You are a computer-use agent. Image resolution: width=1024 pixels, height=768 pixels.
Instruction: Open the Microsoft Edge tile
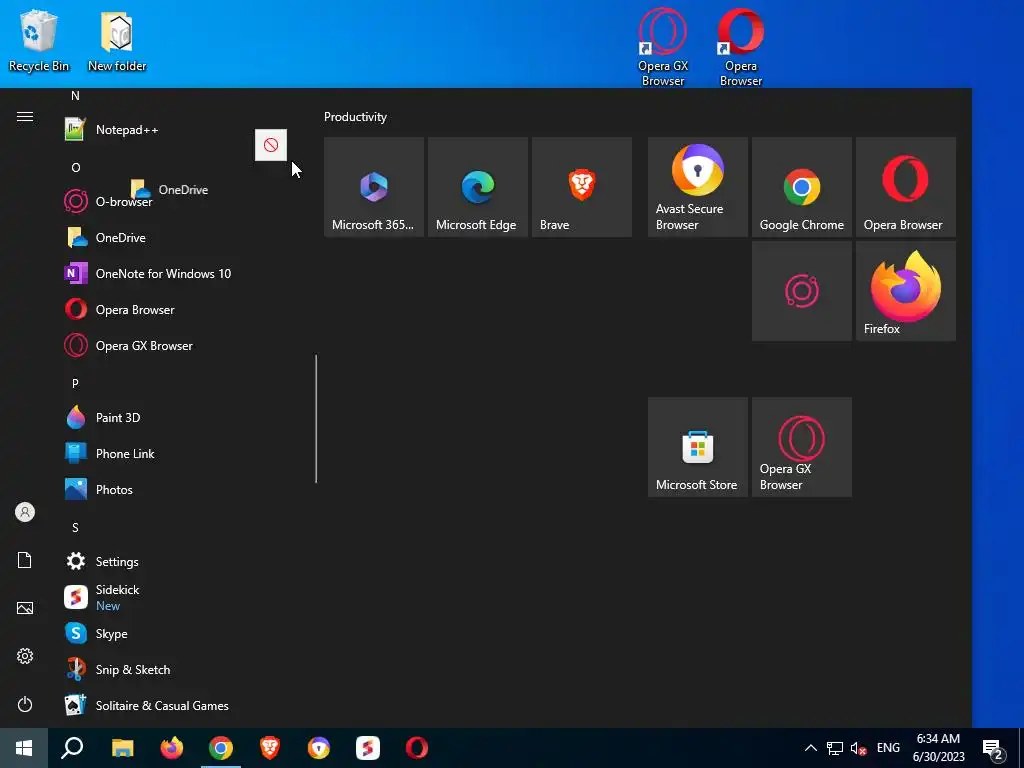point(477,187)
